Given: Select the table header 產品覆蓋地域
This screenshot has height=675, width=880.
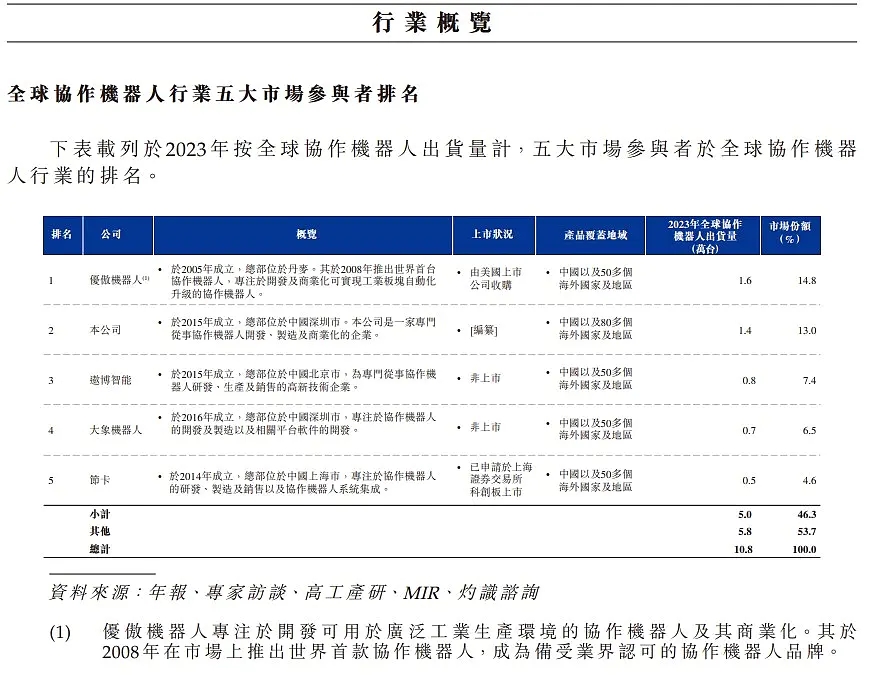Looking at the screenshot, I should tap(595, 235).
